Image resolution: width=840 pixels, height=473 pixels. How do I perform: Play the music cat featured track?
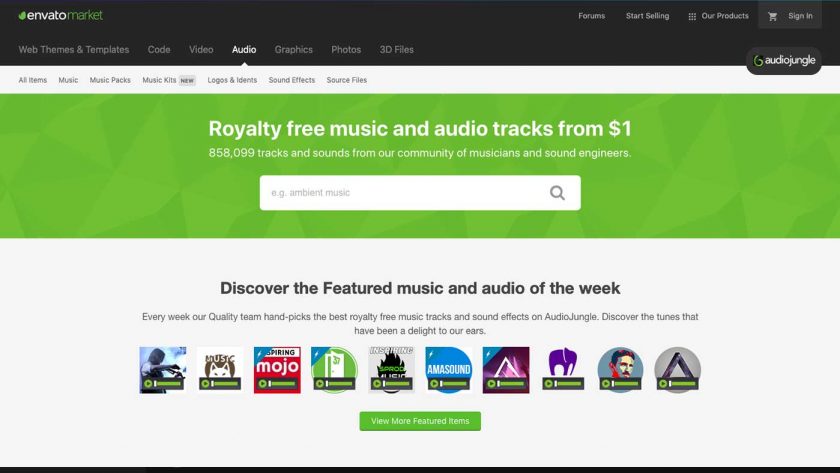pos(205,384)
